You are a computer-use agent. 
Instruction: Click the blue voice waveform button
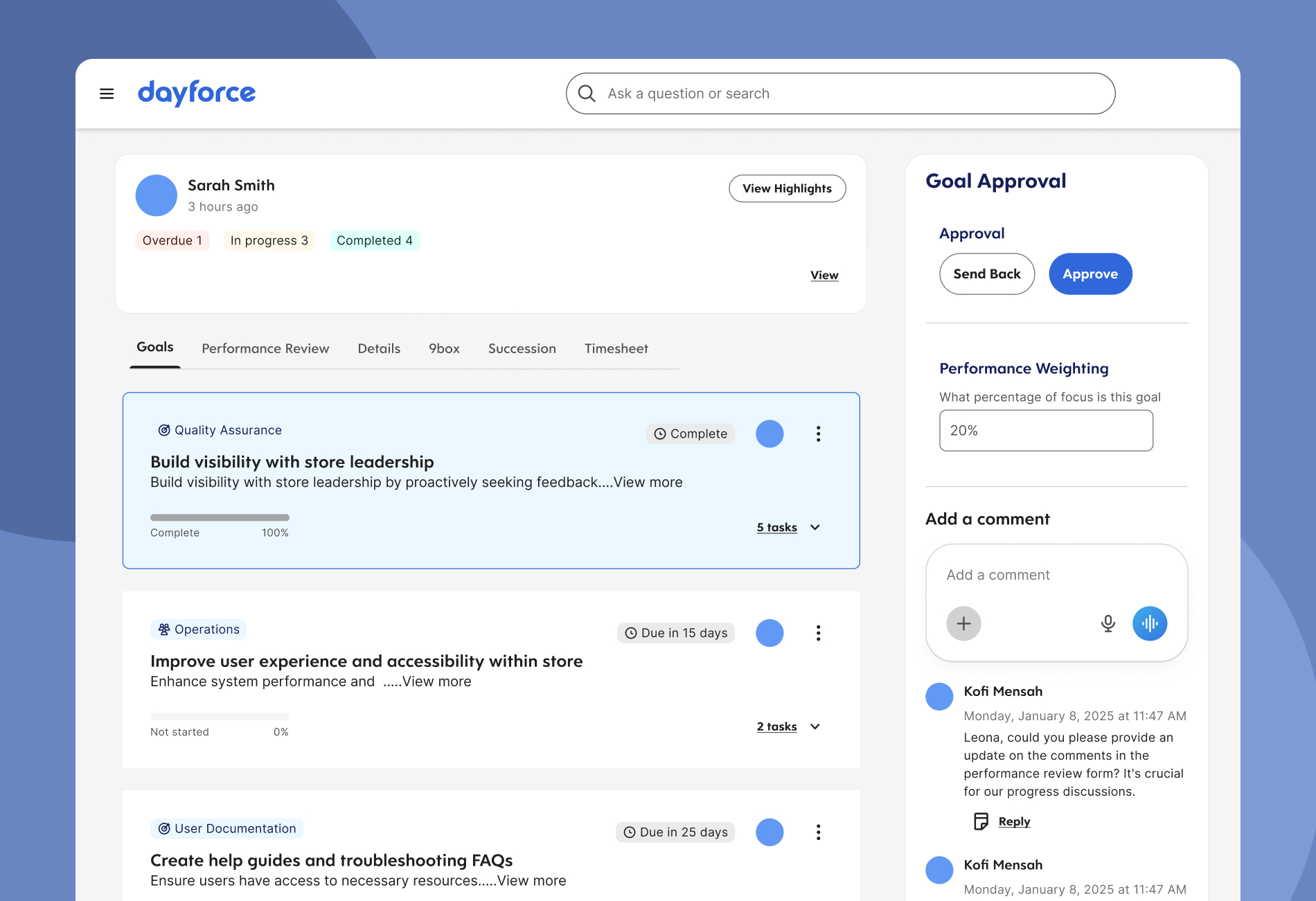point(1150,623)
